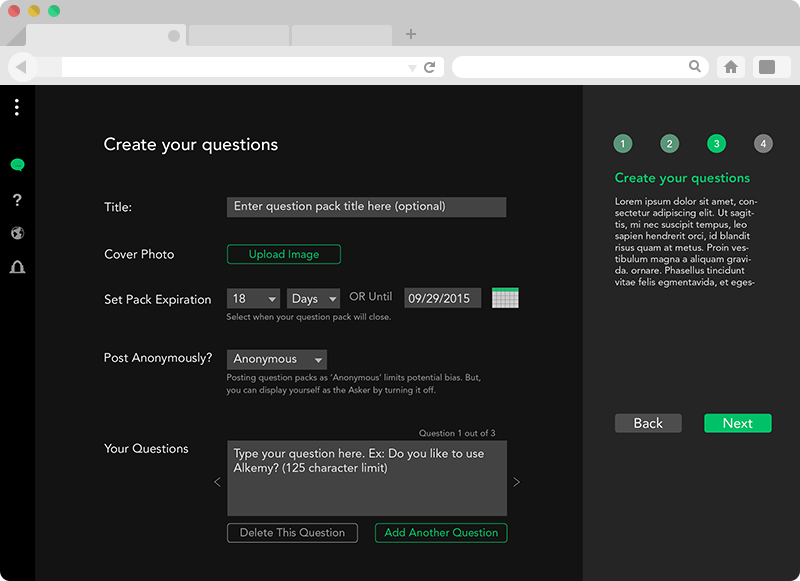Click the browser back arrow button
The width and height of the screenshot is (800, 581).
pyautogui.click(x=22, y=67)
